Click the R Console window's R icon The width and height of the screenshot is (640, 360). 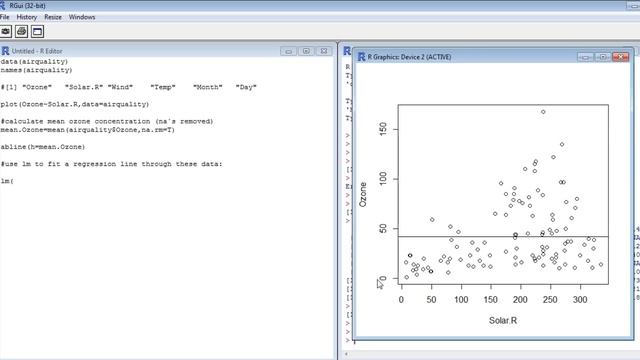[x=347, y=51]
